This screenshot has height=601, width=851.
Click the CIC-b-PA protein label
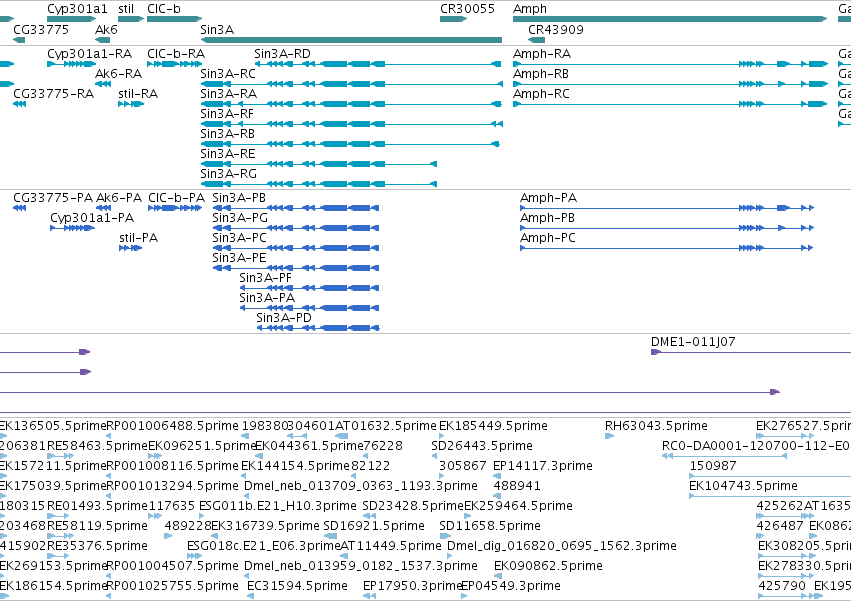click(x=176, y=198)
